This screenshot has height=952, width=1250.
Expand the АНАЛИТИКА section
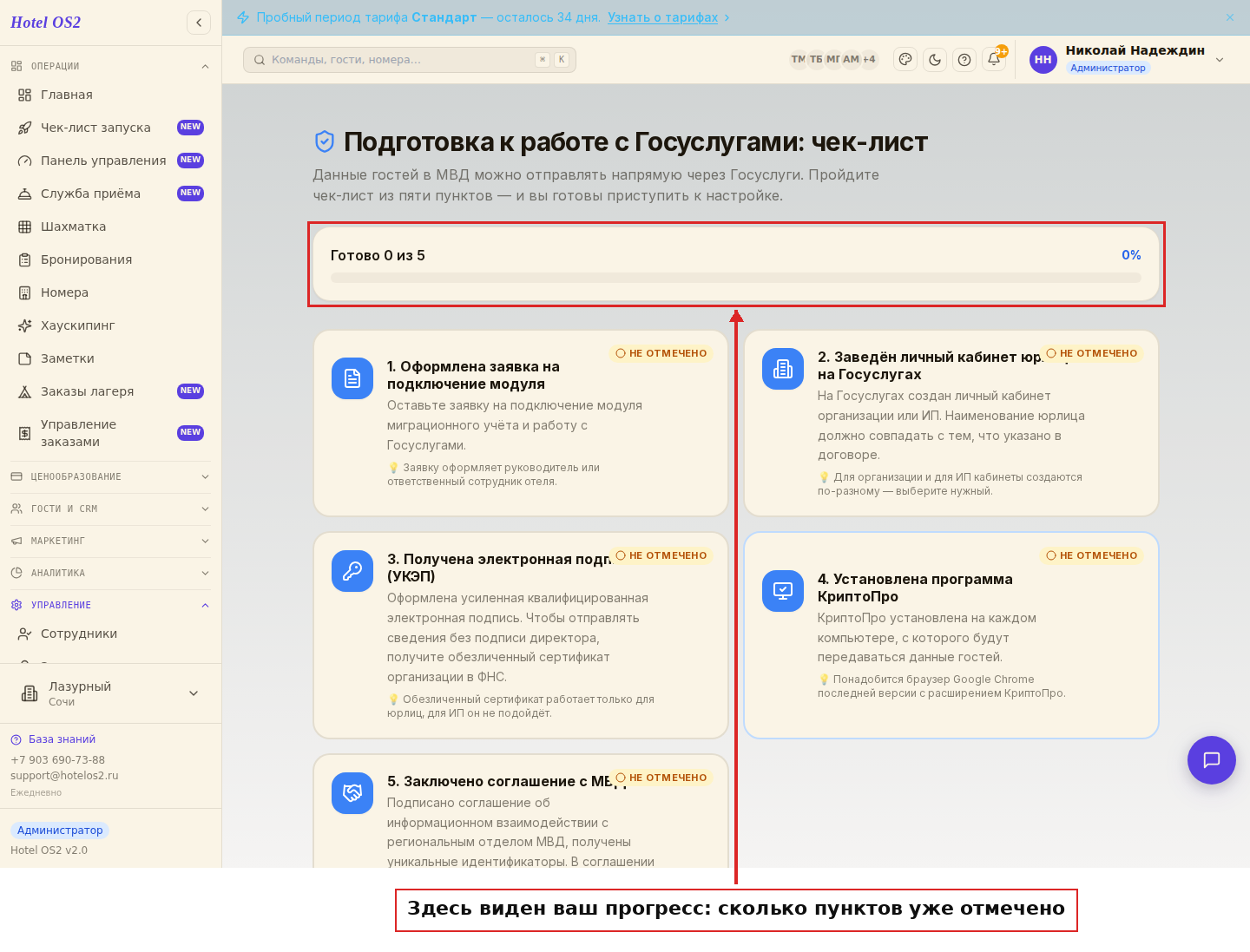110,573
